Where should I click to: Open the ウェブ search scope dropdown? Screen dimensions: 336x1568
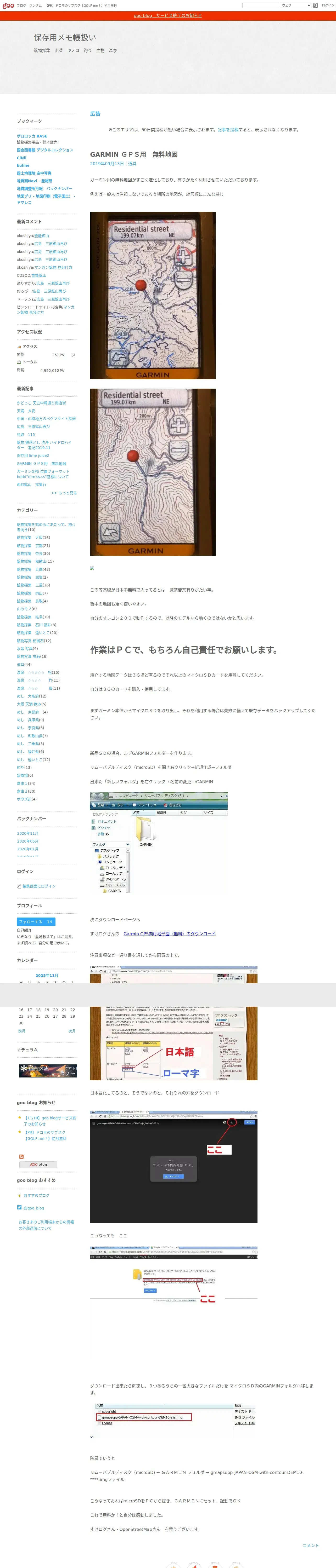(x=296, y=5)
